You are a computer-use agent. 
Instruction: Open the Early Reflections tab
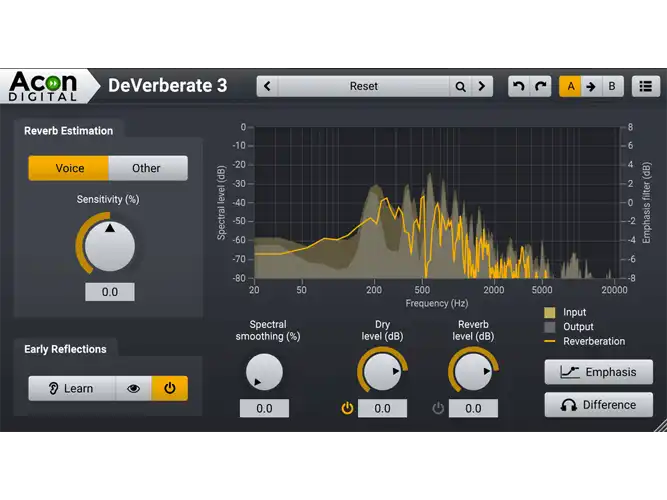point(65,349)
